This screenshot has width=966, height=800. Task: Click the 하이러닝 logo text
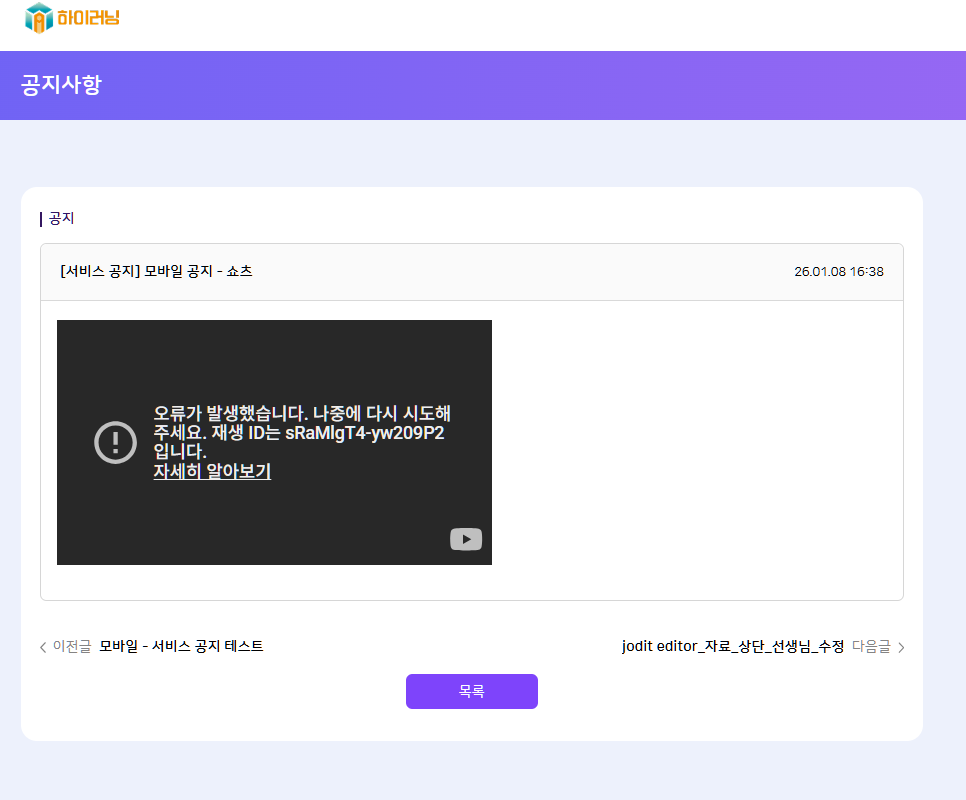(x=88, y=17)
